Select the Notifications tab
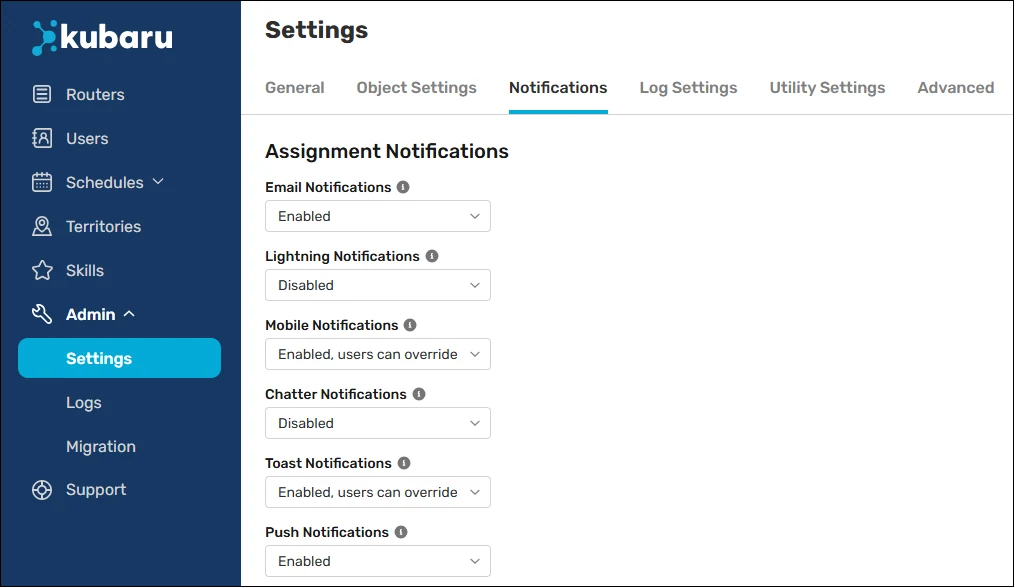 (558, 87)
